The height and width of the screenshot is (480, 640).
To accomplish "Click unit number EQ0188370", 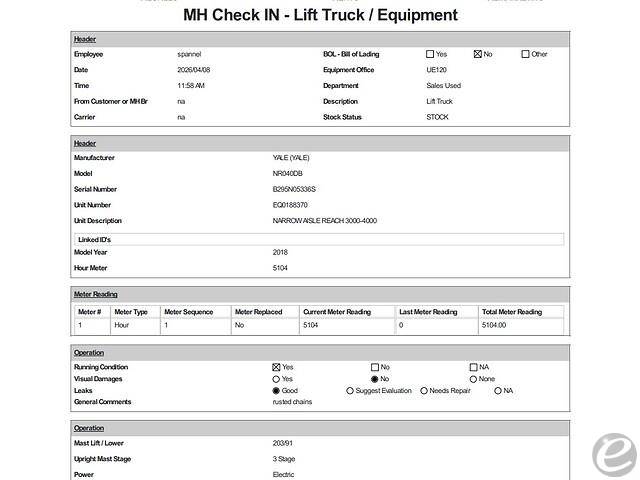I will 290,205.
